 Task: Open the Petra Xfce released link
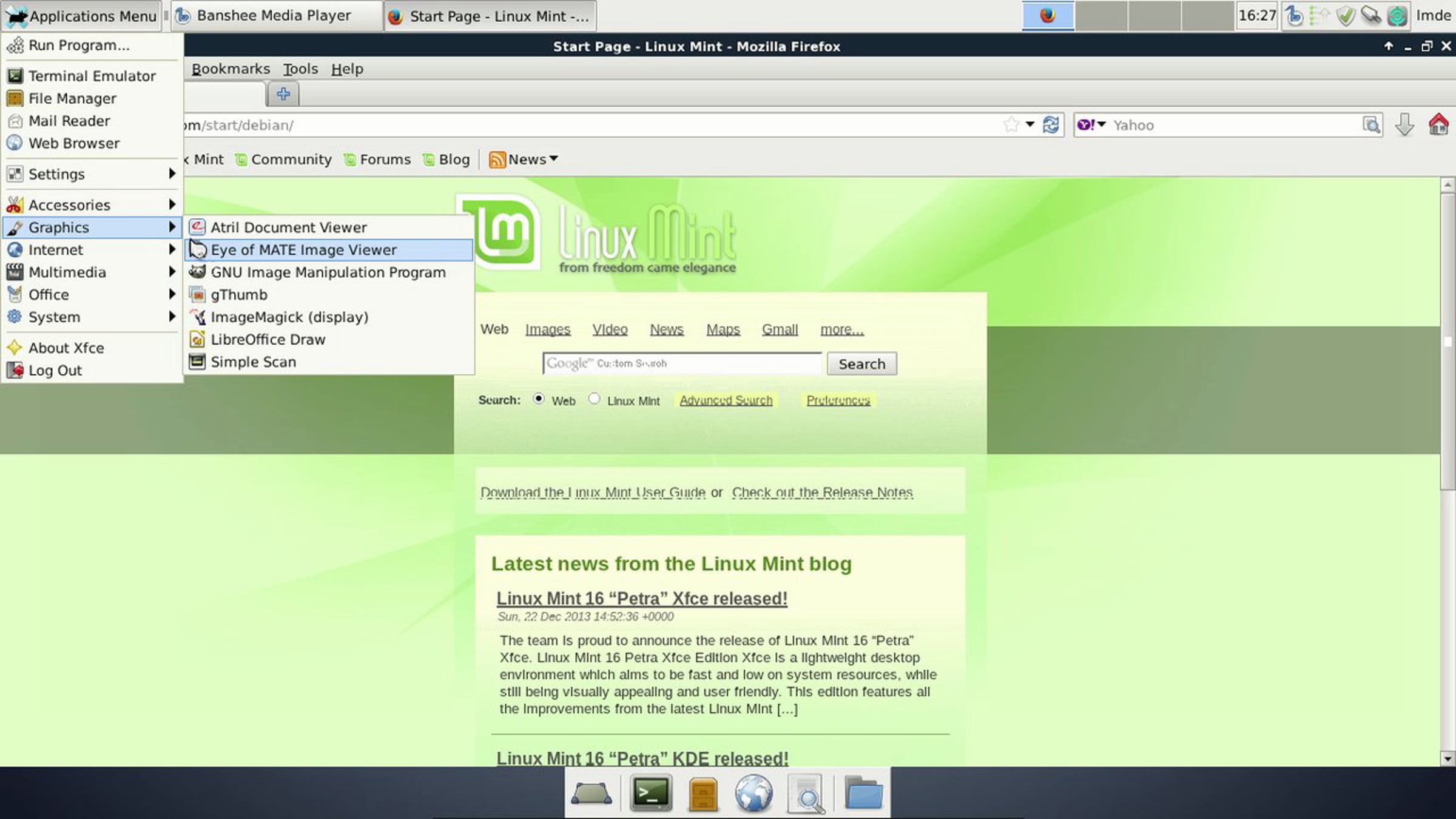coord(641,598)
